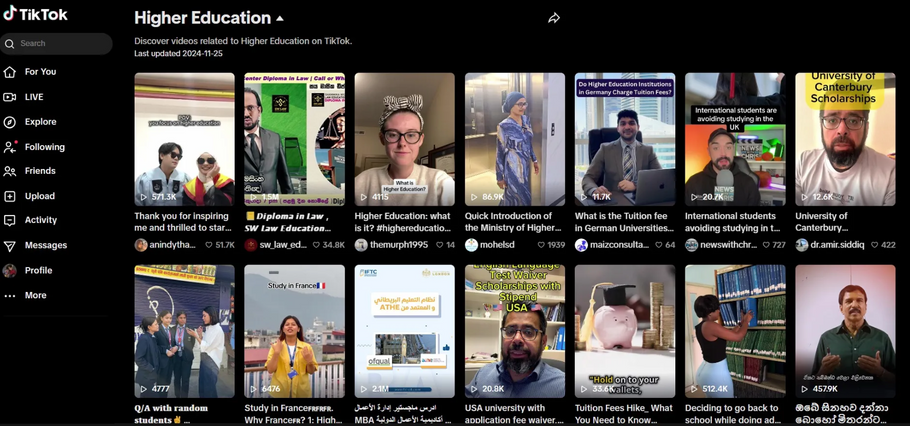Select the LIVE menu label
Viewport: 910px width, 426px height.
coord(34,97)
